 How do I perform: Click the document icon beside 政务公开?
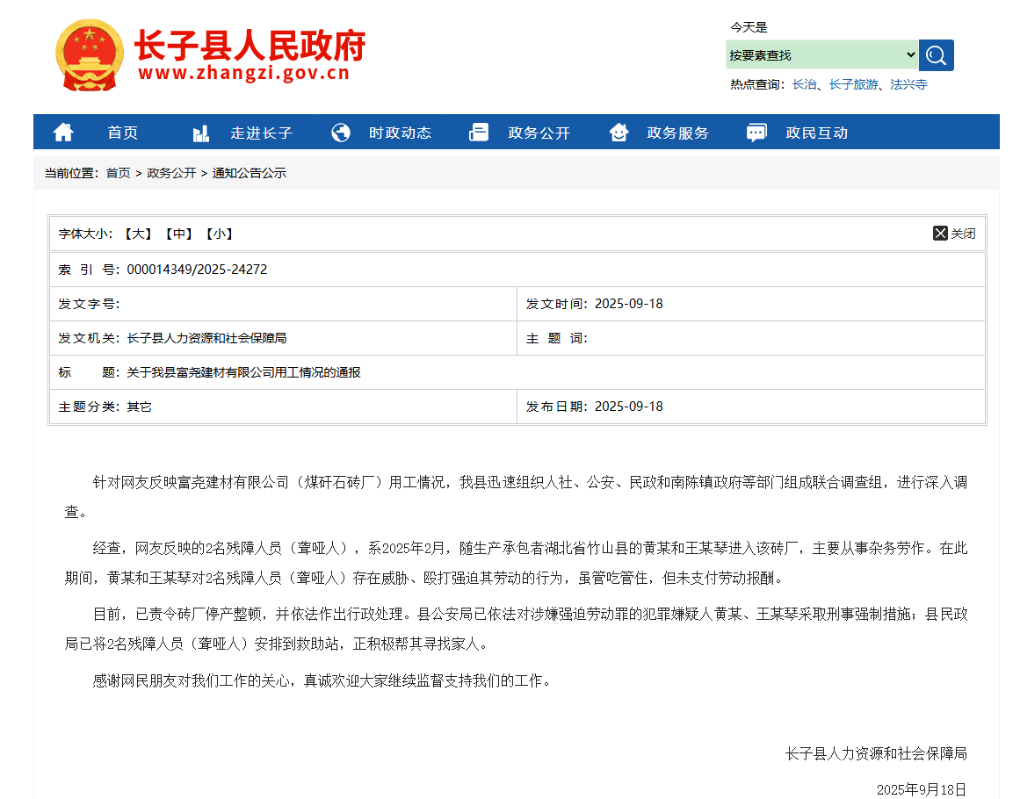[479, 133]
